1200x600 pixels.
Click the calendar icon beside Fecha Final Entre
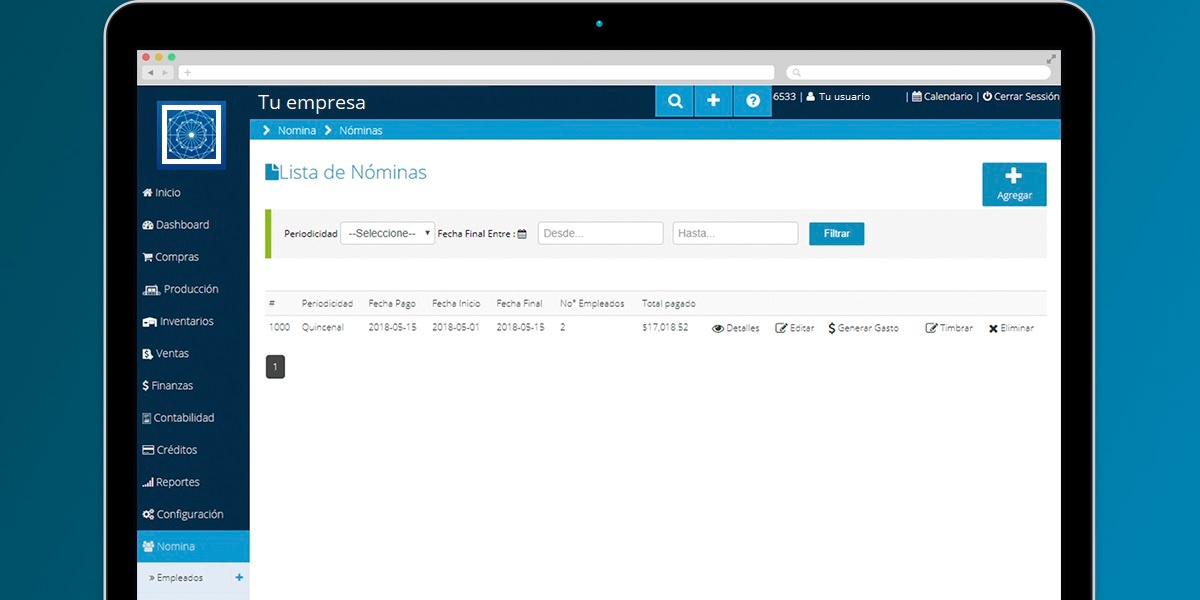click(x=522, y=234)
